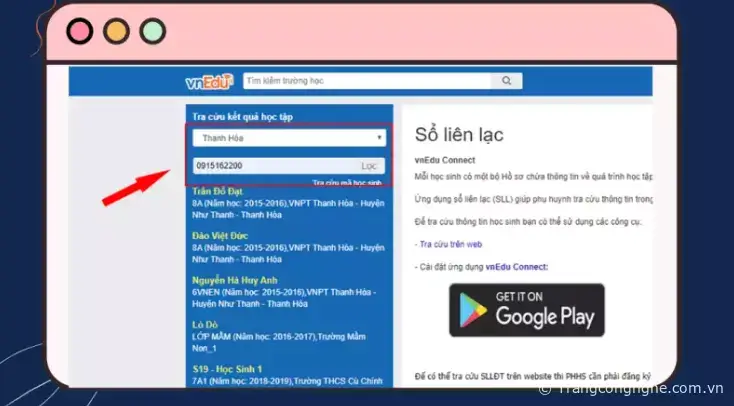Click the red window dot

pyautogui.click(x=79, y=31)
